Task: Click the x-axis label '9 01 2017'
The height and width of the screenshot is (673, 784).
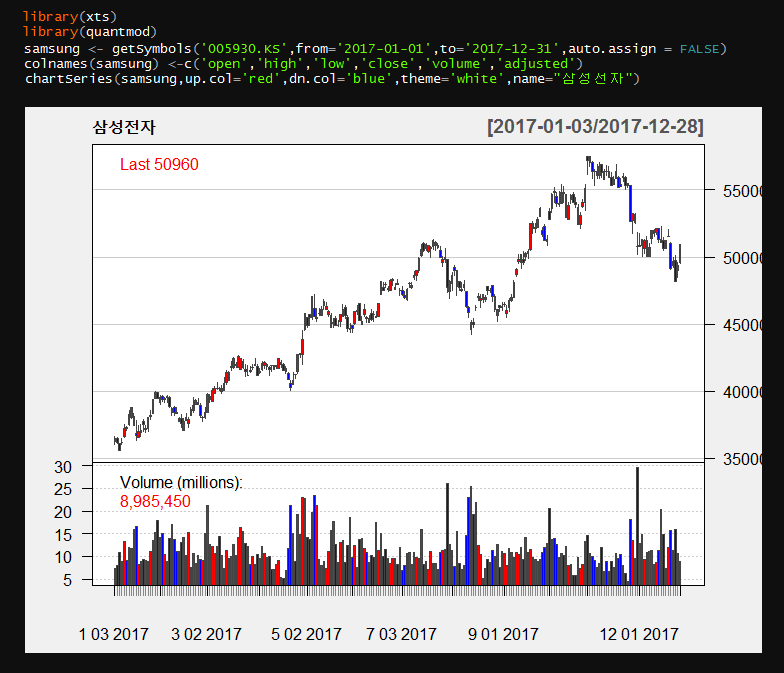Action: click(503, 634)
